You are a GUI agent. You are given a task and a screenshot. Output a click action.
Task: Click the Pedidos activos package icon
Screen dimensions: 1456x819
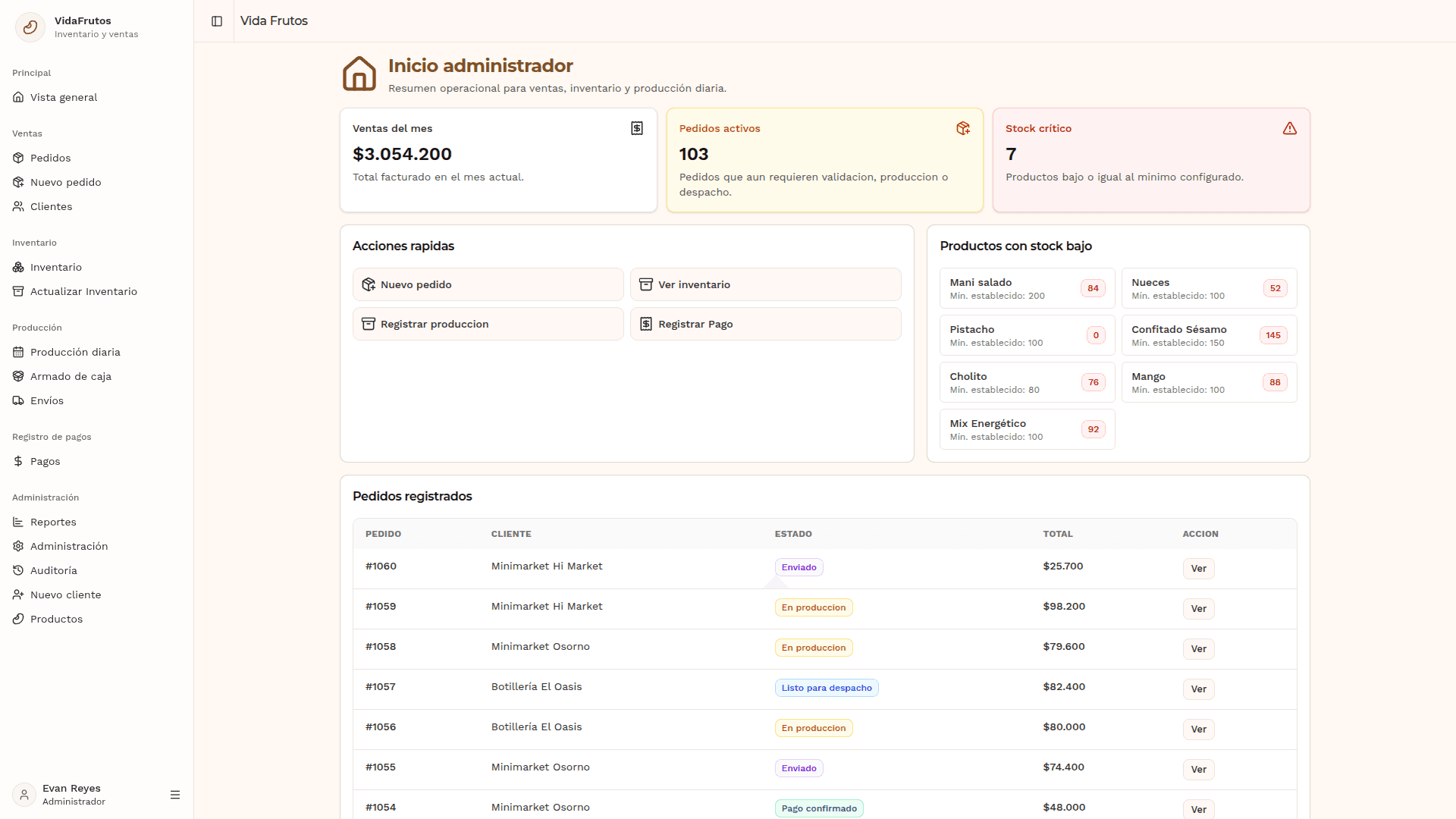pyautogui.click(x=963, y=129)
